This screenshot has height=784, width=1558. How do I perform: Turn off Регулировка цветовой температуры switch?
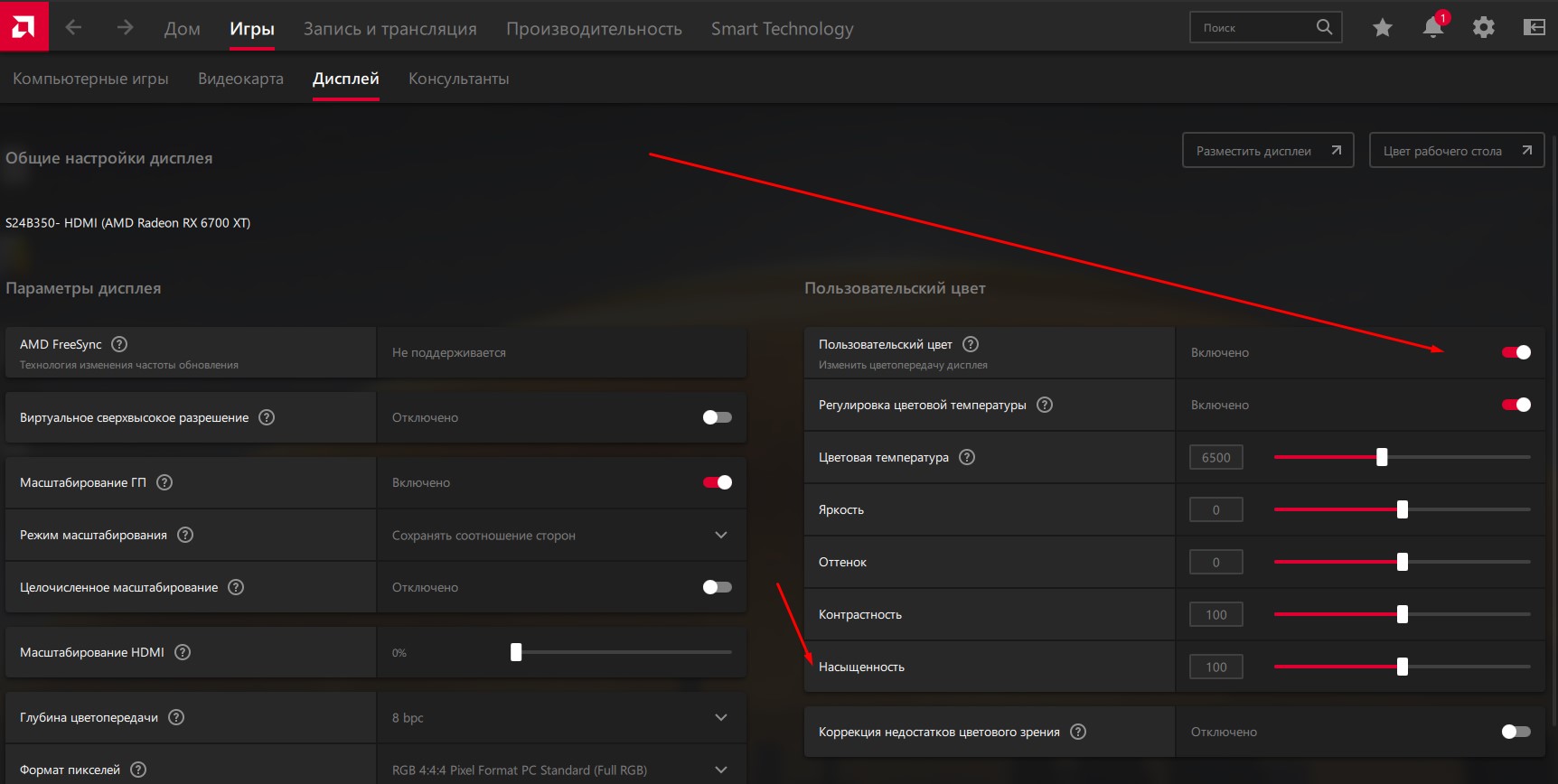tap(1516, 405)
